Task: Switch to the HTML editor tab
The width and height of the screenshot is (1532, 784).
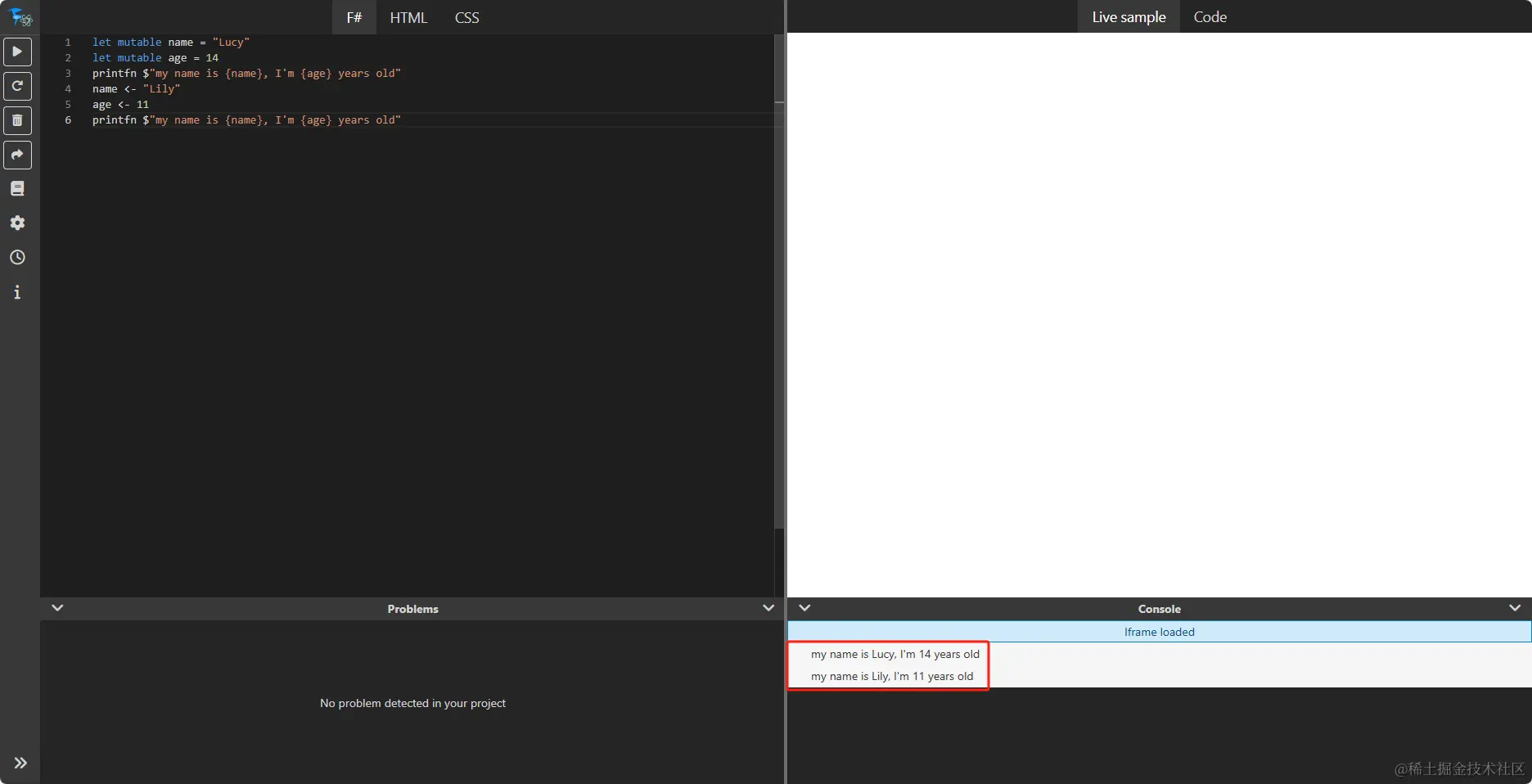Action: point(408,17)
